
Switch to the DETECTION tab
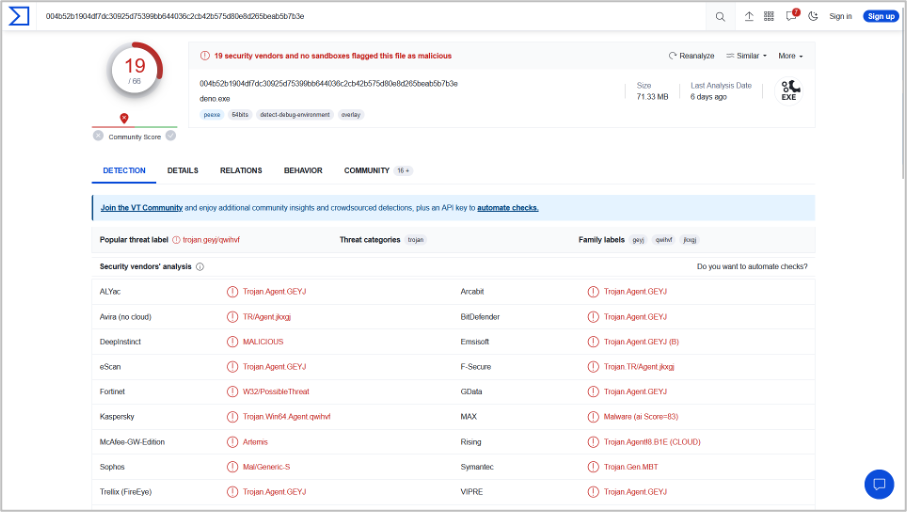pyautogui.click(x=124, y=170)
